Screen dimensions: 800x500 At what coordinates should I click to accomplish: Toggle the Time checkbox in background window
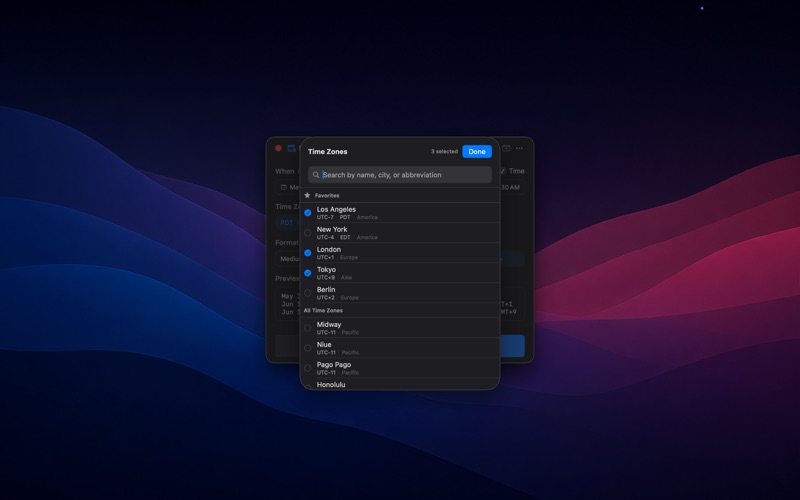tap(503, 171)
